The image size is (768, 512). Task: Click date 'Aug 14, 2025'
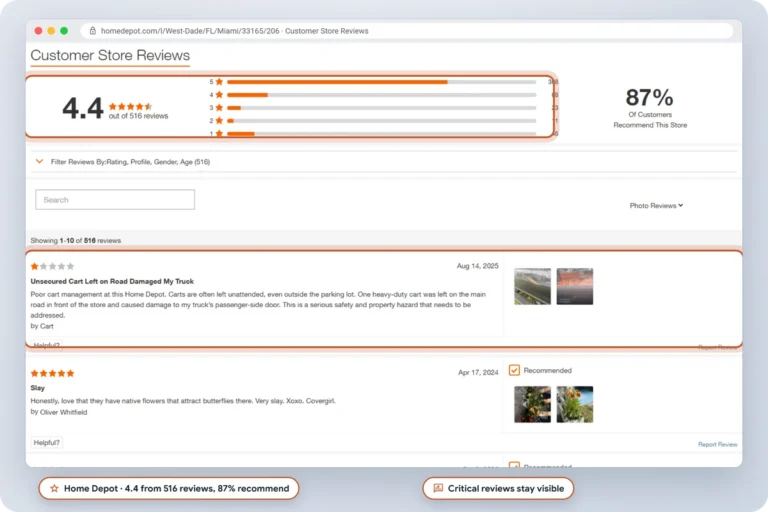(x=478, y=266)
